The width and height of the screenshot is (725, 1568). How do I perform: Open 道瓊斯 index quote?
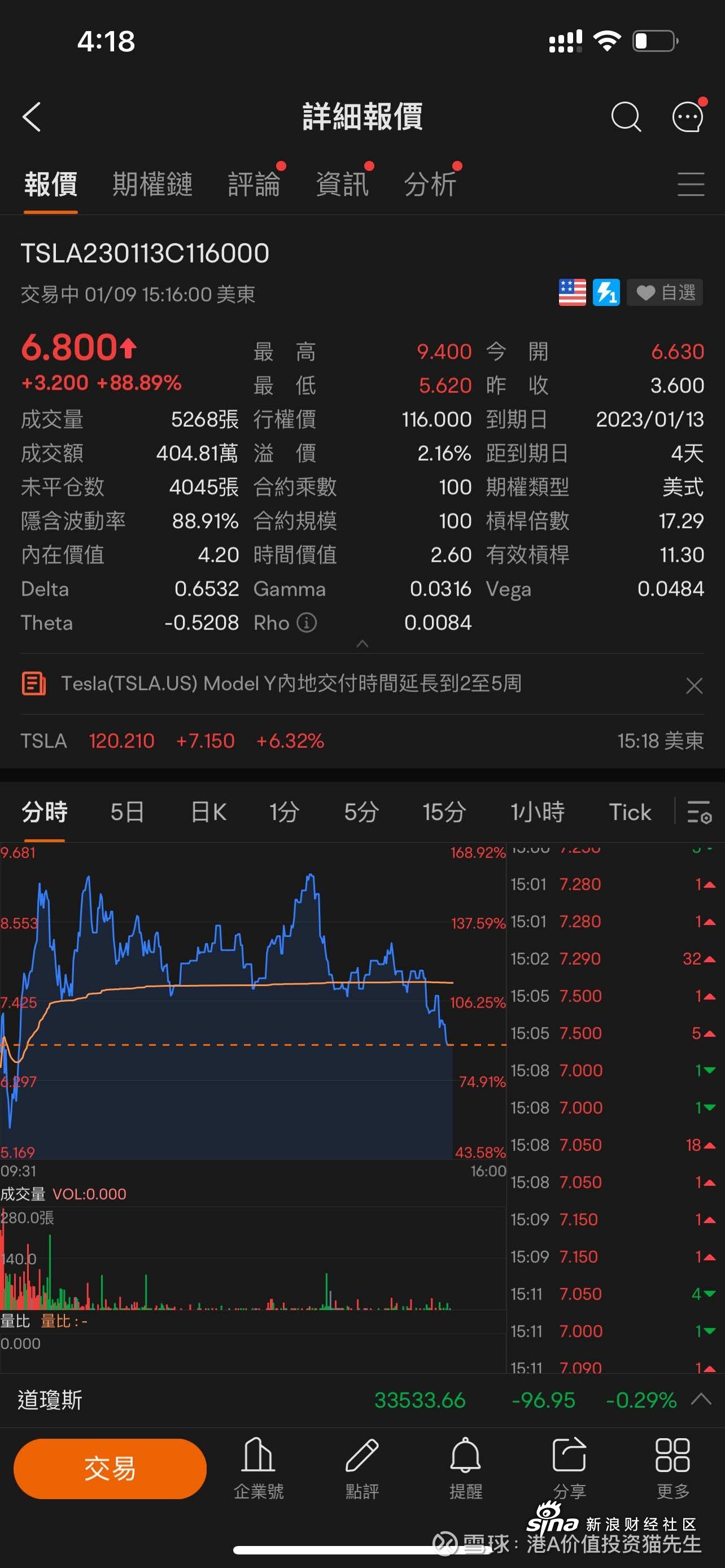pos(362,1400)
